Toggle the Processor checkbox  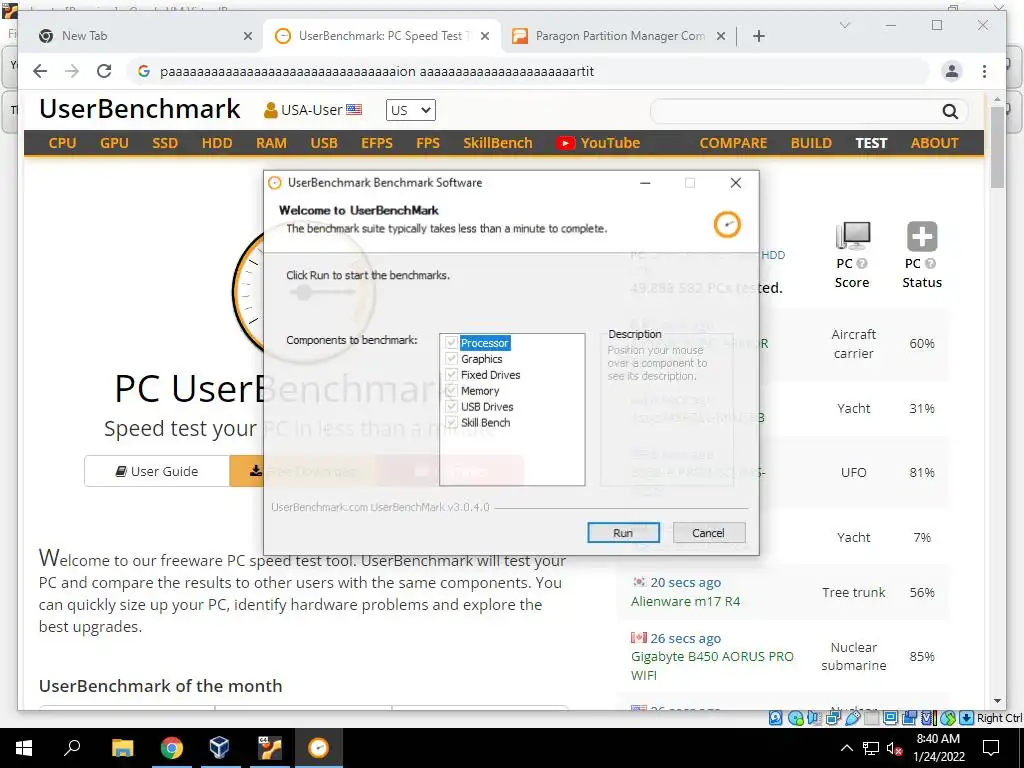coord(451,343)
